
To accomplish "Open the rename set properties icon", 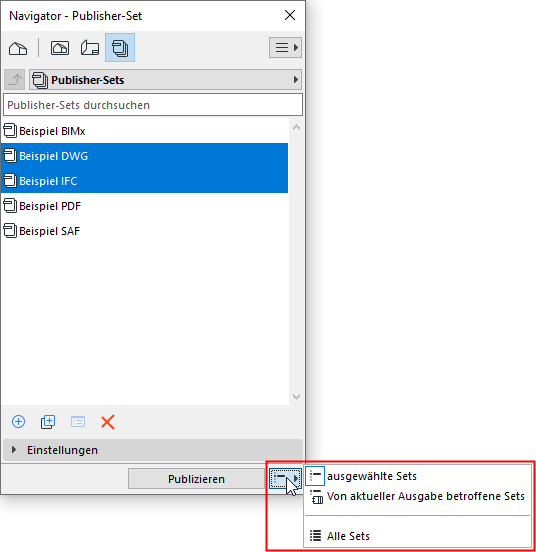I will [x=78, y=422].
